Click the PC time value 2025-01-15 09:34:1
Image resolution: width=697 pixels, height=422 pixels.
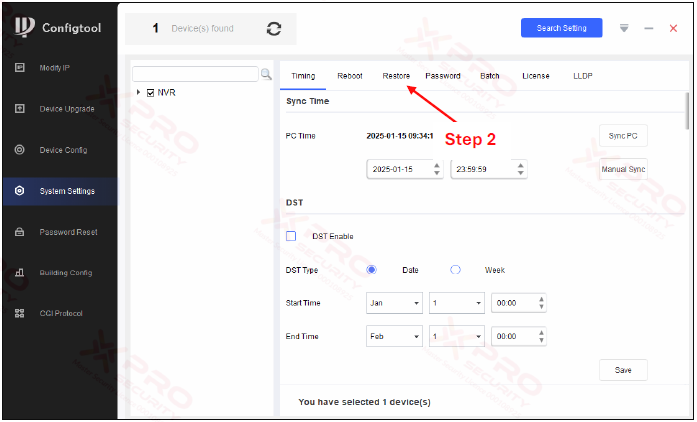[400, 136]
